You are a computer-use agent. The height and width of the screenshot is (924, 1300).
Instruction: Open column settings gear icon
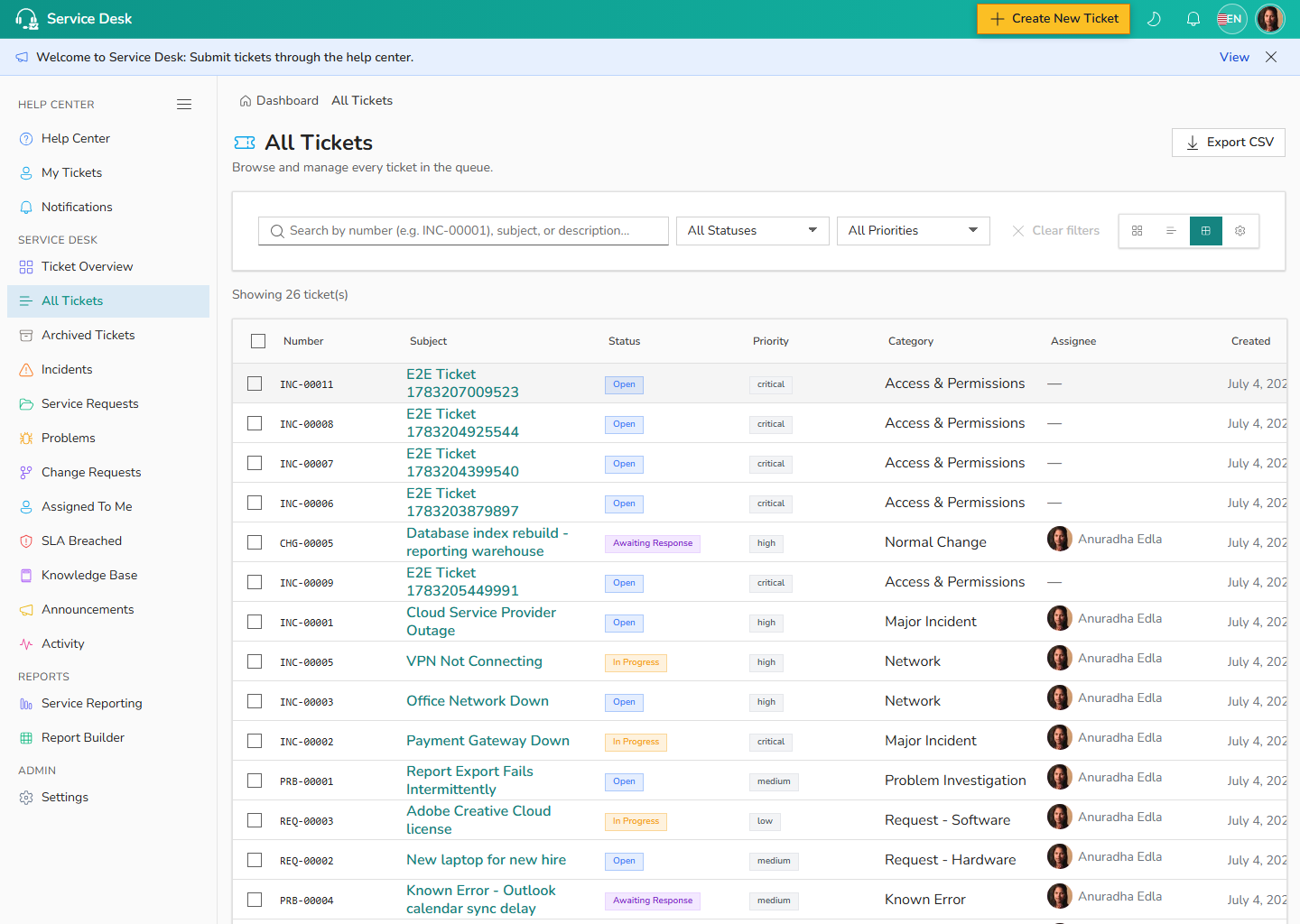pyautogui.click(x=1240, y=231)
